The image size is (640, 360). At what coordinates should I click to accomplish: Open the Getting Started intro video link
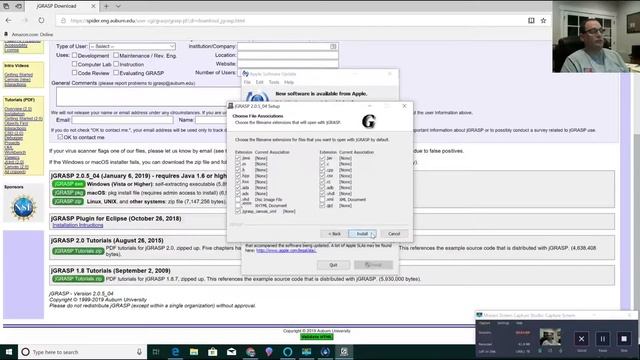tap(18, 75)
